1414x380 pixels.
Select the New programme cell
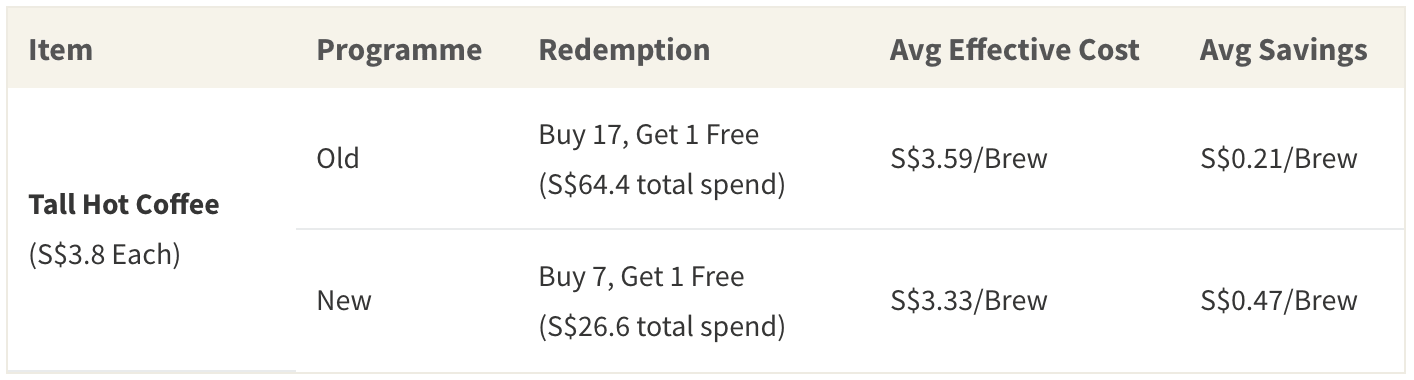[x=344, y=301]
